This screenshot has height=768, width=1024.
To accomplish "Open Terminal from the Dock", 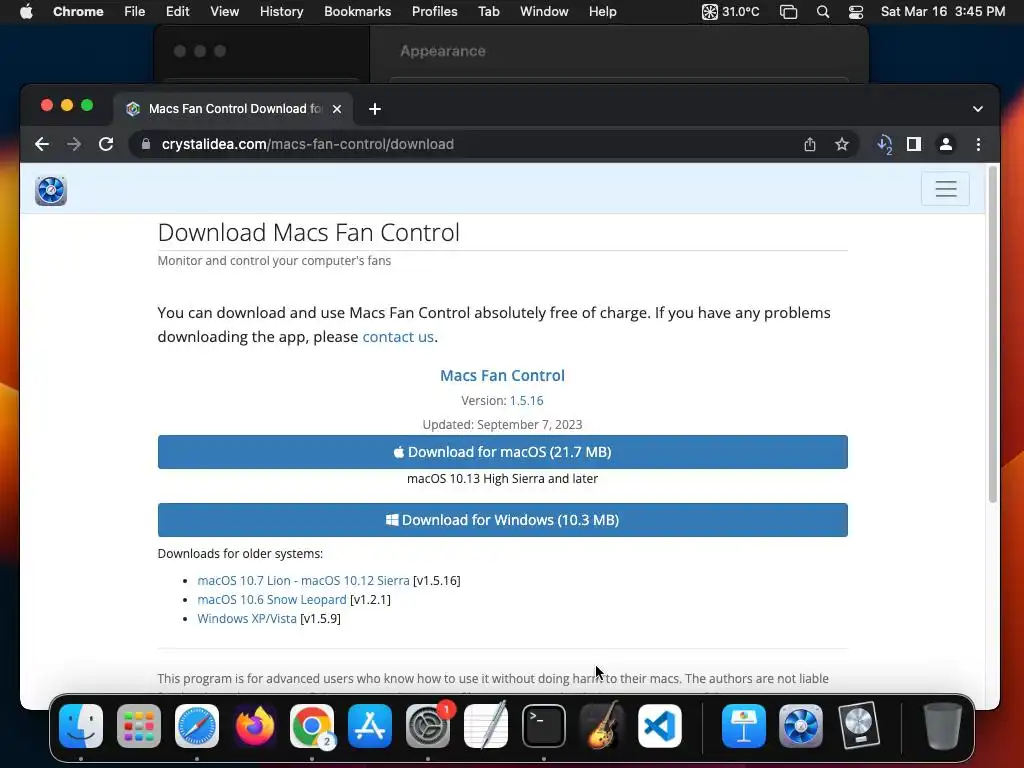I will click(x=543, y=726).
